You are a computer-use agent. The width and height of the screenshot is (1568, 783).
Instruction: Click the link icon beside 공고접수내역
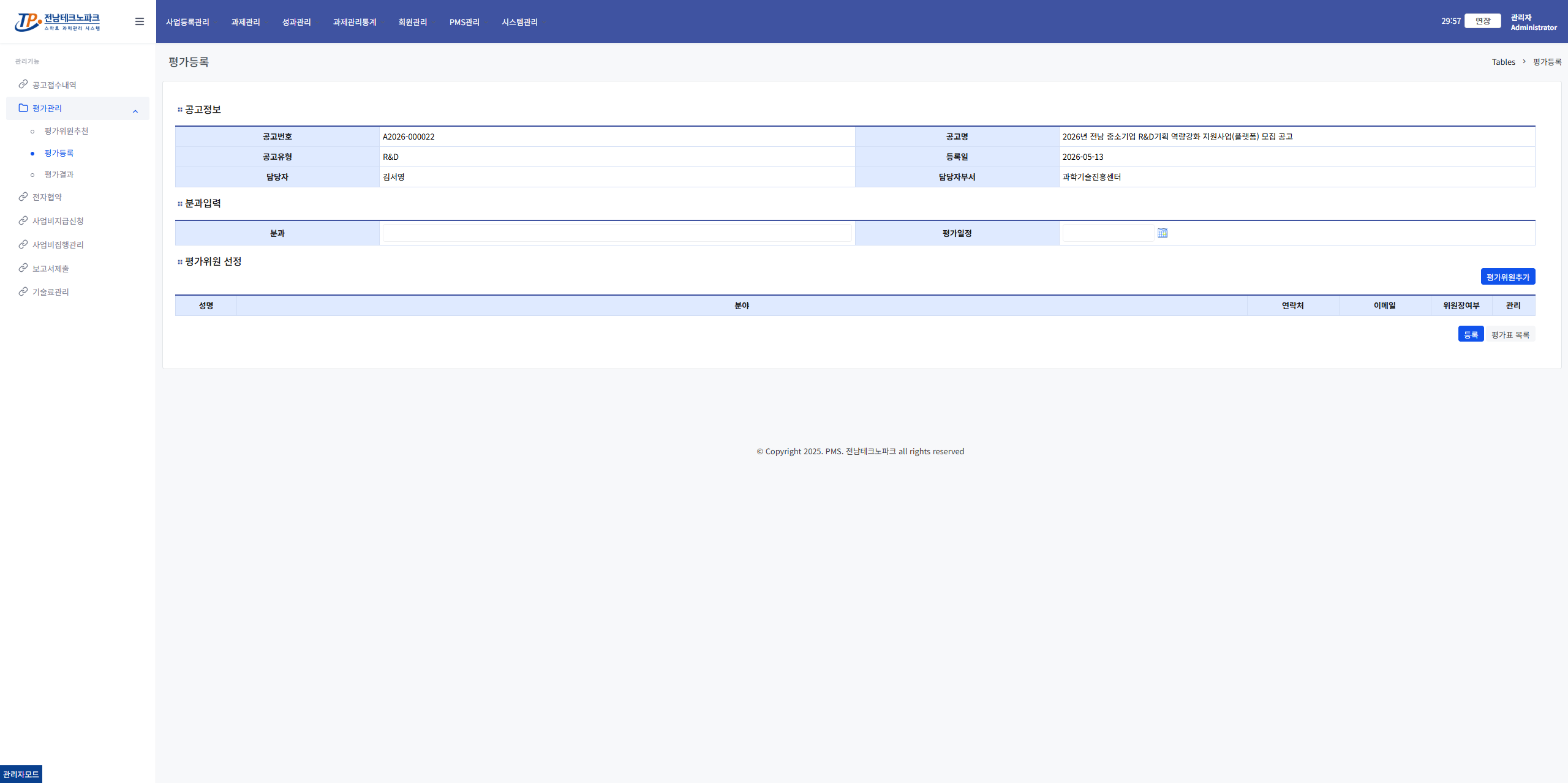tap(23, 84)
